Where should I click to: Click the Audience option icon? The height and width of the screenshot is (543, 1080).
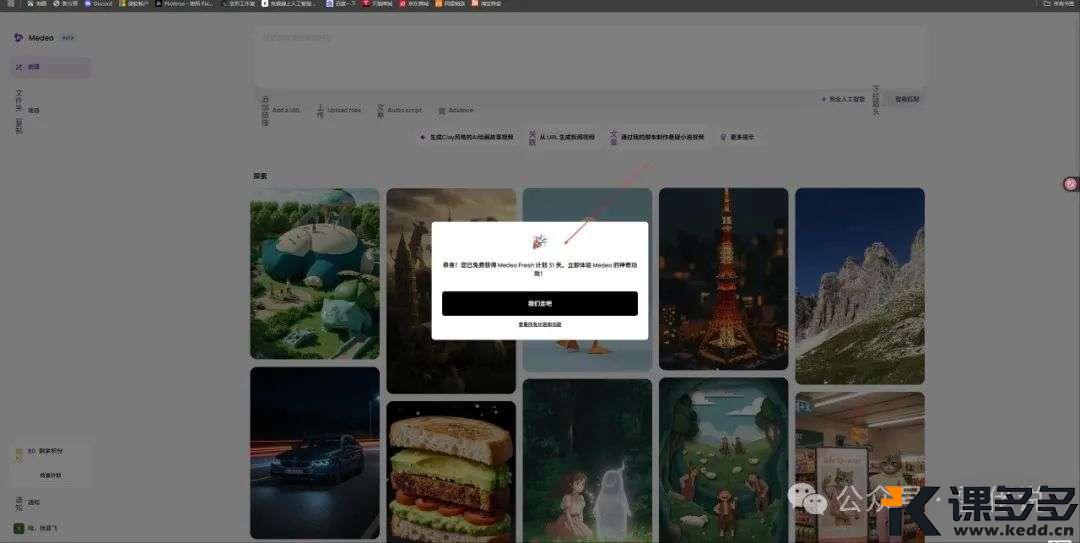tap(442, 110)
